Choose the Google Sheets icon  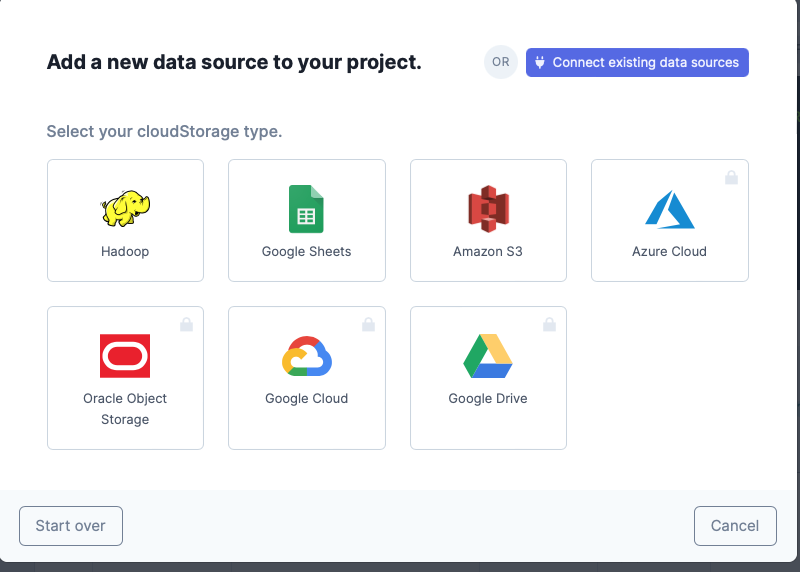(306, 209)
